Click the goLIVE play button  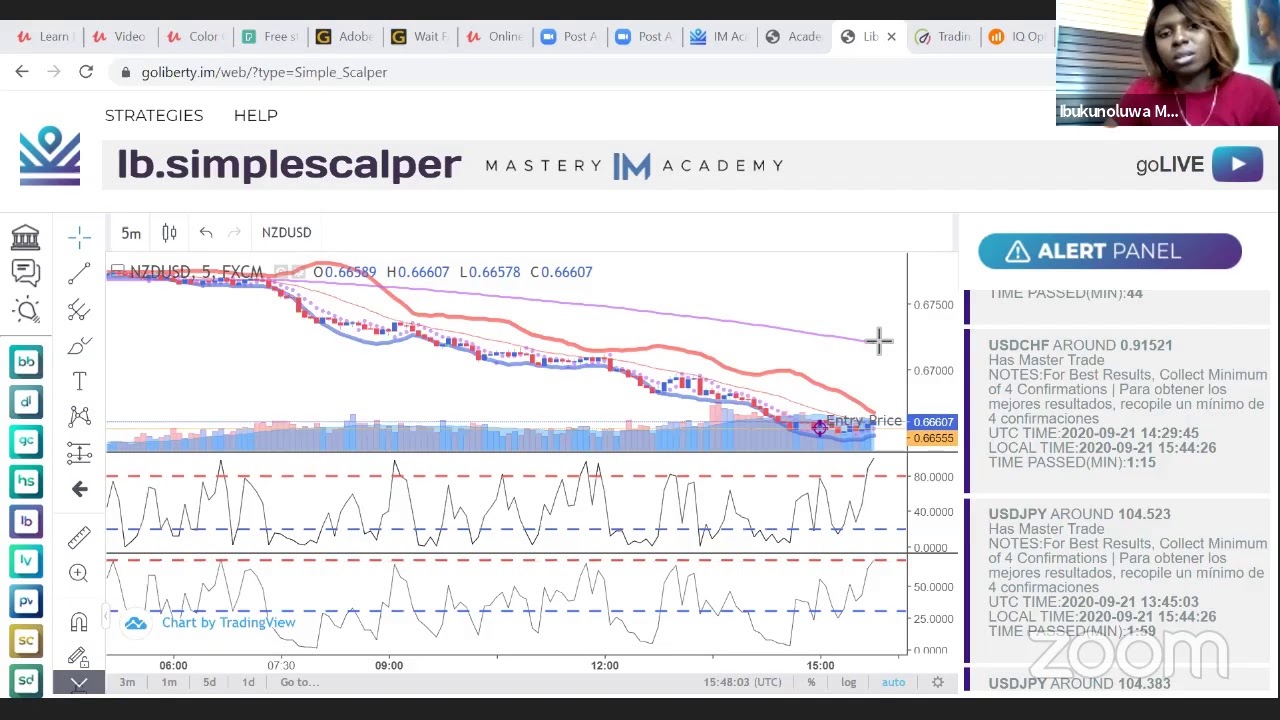click(1238, 164)
